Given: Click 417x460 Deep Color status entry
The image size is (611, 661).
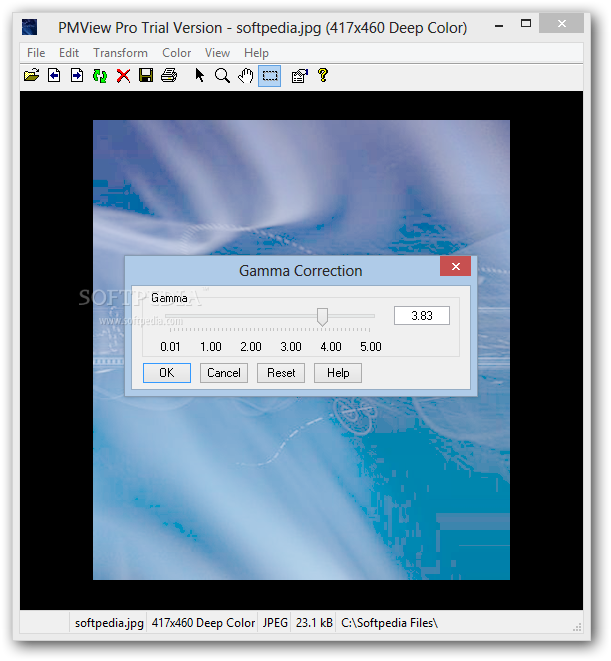Looking at the screenshot, I should pyautogui.click(x=203, y=623).
